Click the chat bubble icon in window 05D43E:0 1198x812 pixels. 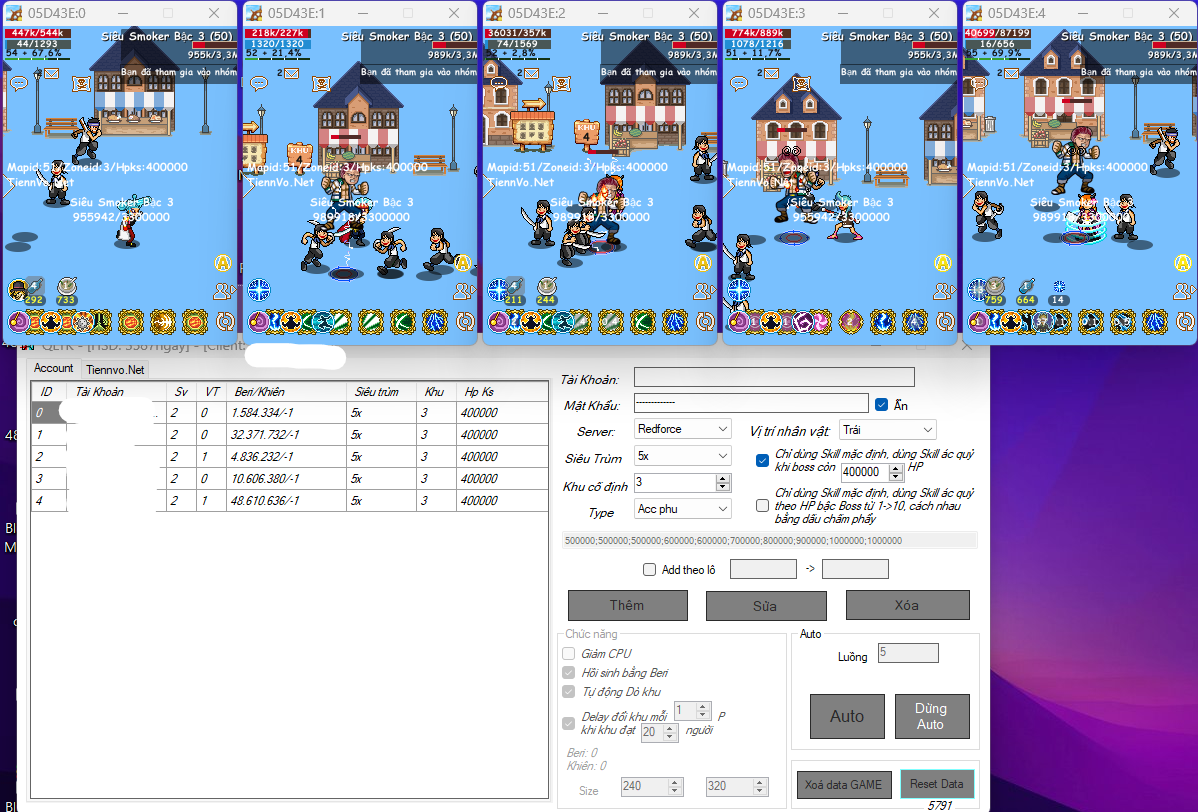point(17,84)
